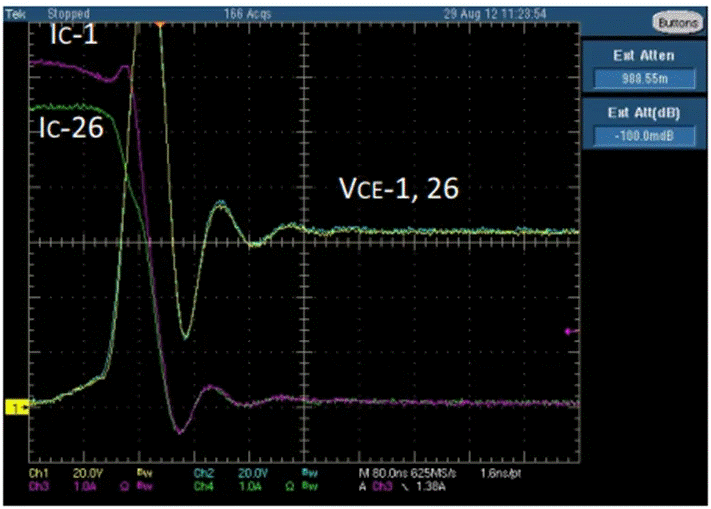
Task: Click the yellow channel 1 ground marker
Action: pyautogui.click(x=17, y=408)
